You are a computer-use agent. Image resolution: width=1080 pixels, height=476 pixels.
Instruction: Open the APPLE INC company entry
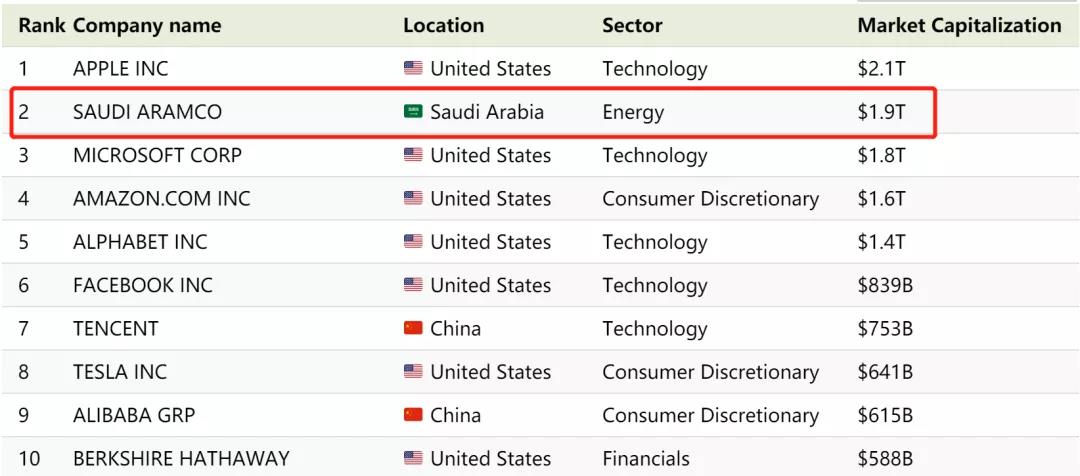point(120,69)
